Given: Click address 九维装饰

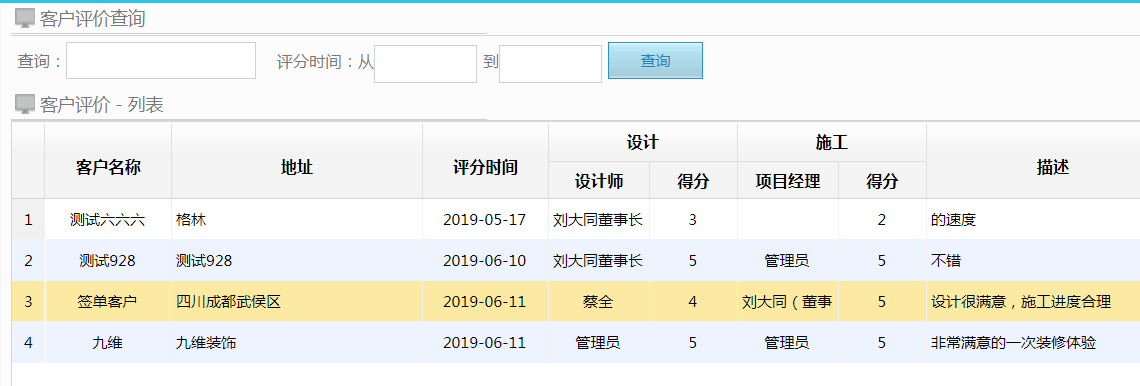Looking at the screenshot, I should [206, 342].
